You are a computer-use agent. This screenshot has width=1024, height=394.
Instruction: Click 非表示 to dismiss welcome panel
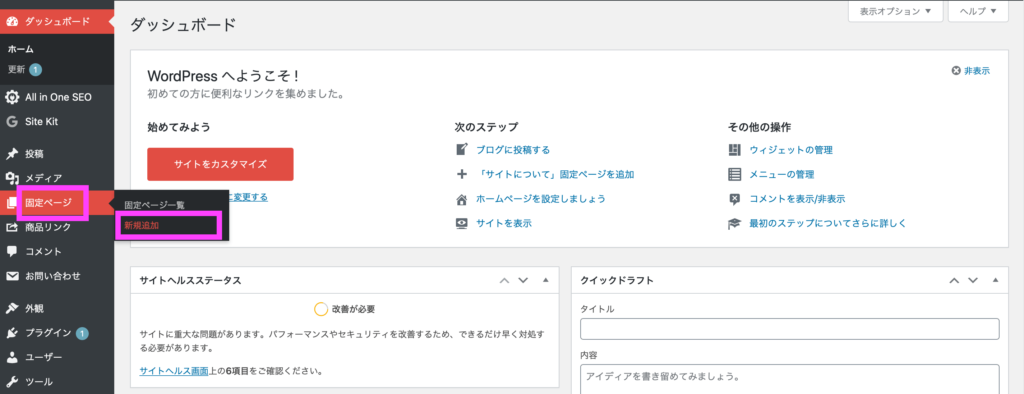(x=977, y=71)
